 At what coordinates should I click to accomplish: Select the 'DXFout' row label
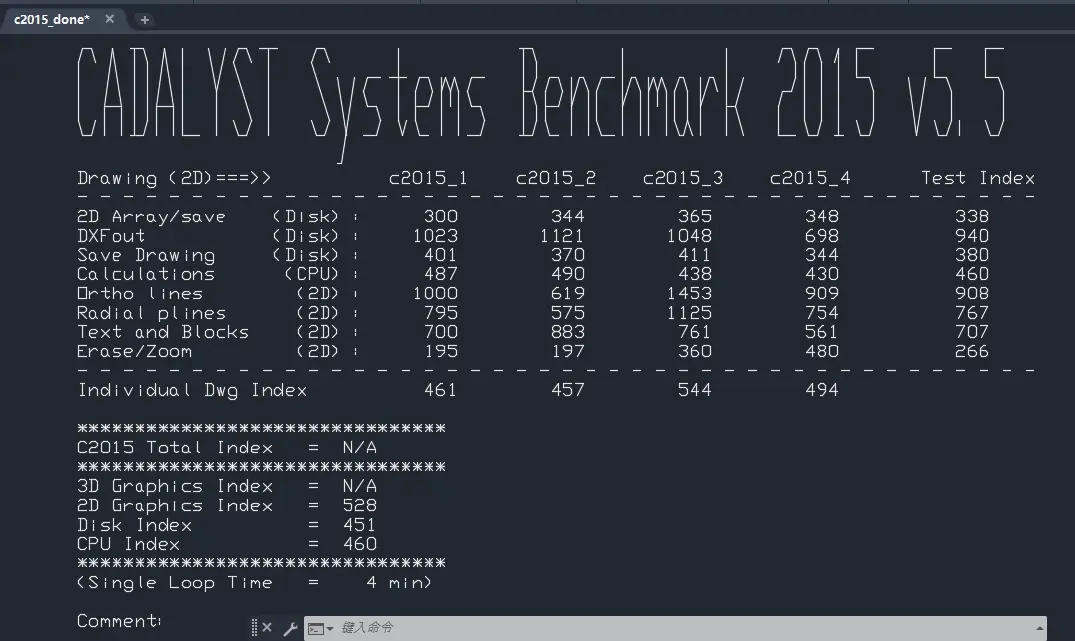tap(111, 236)
